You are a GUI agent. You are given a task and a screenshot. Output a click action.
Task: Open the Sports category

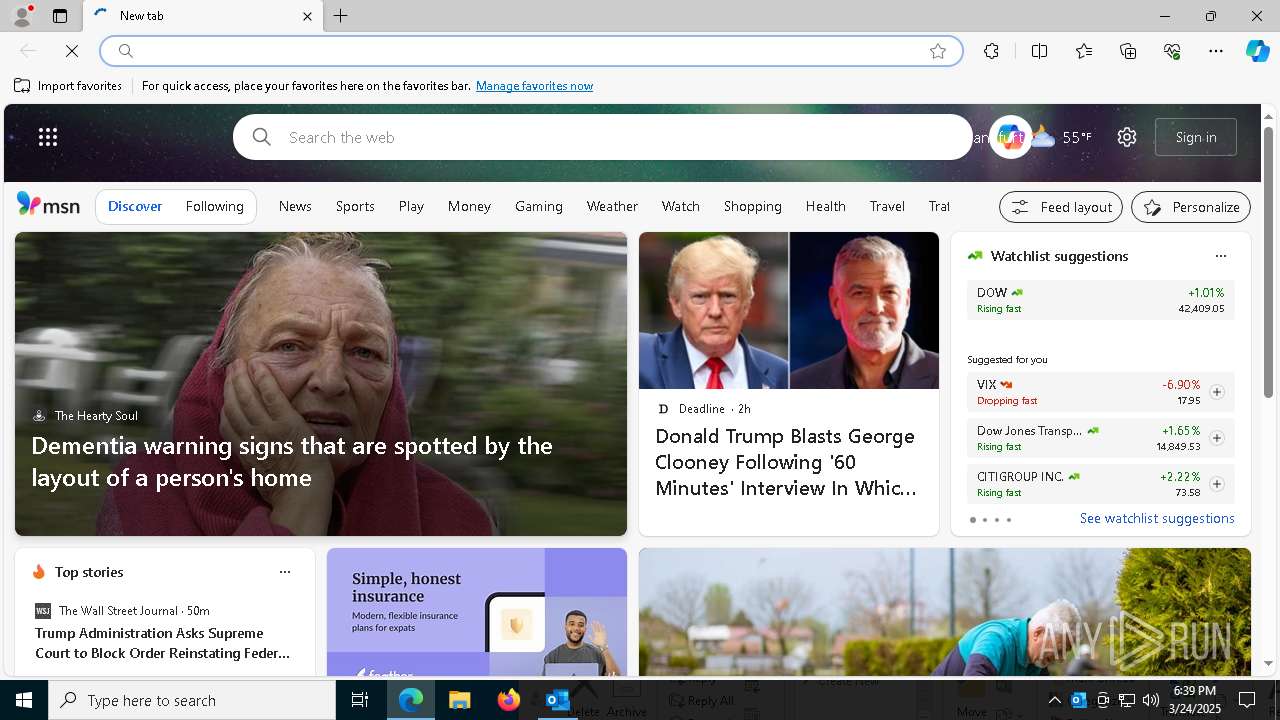(355, 206)
